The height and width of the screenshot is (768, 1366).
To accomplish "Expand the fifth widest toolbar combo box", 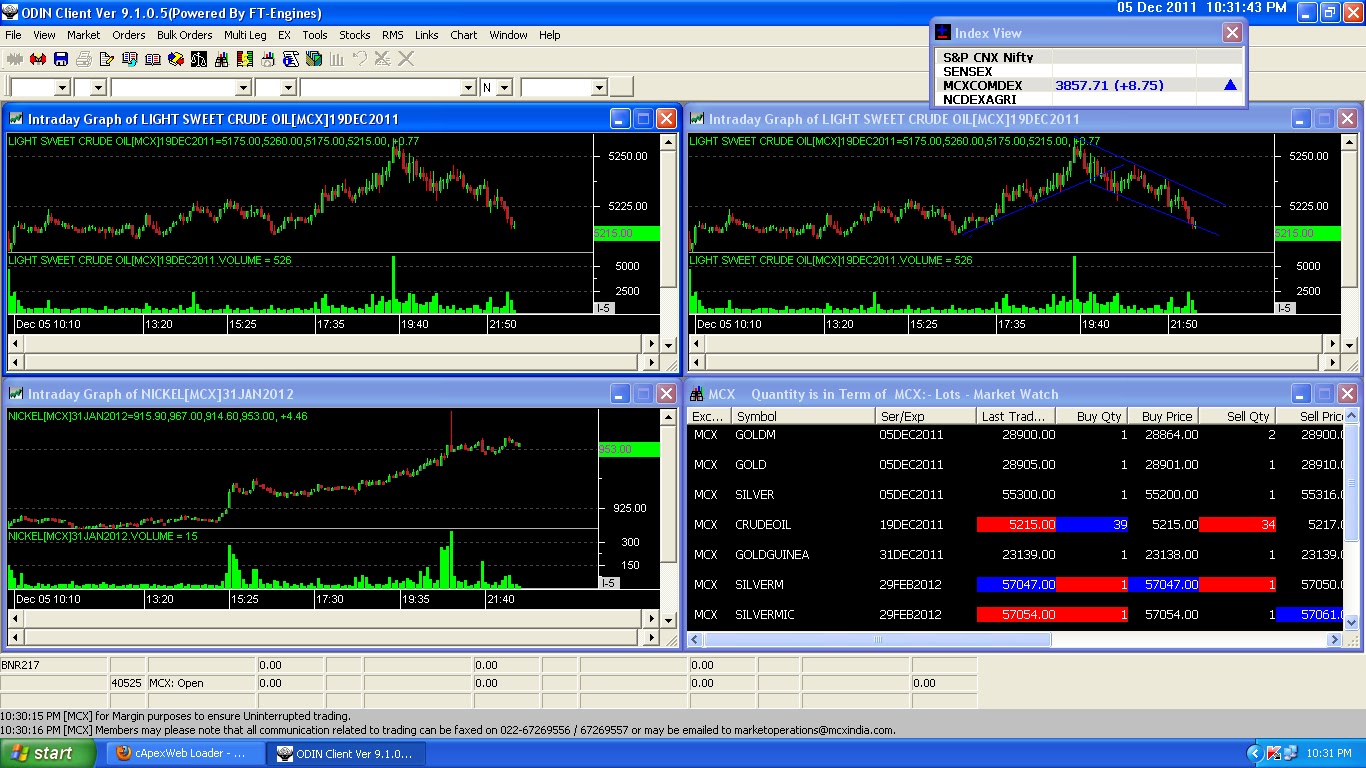I will pos(468,87).
